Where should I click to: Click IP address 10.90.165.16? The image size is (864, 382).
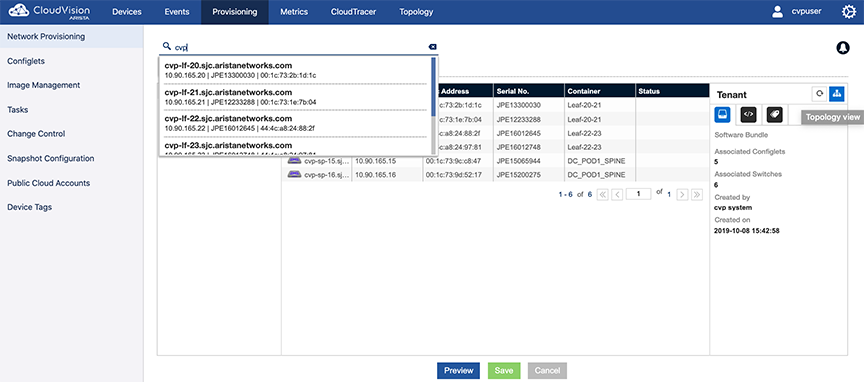(x=376, y=174)
